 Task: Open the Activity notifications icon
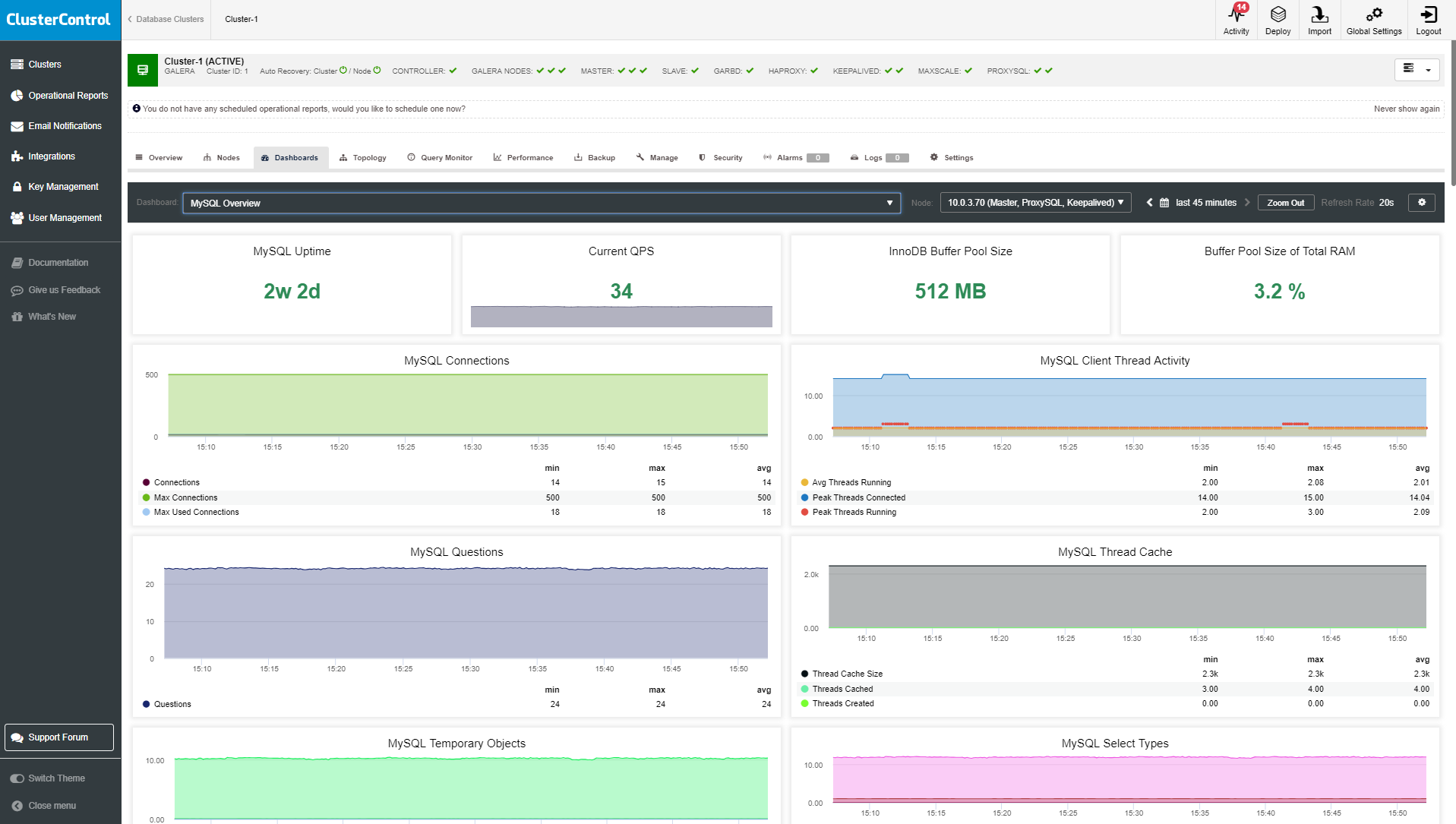click(1236, 20)
